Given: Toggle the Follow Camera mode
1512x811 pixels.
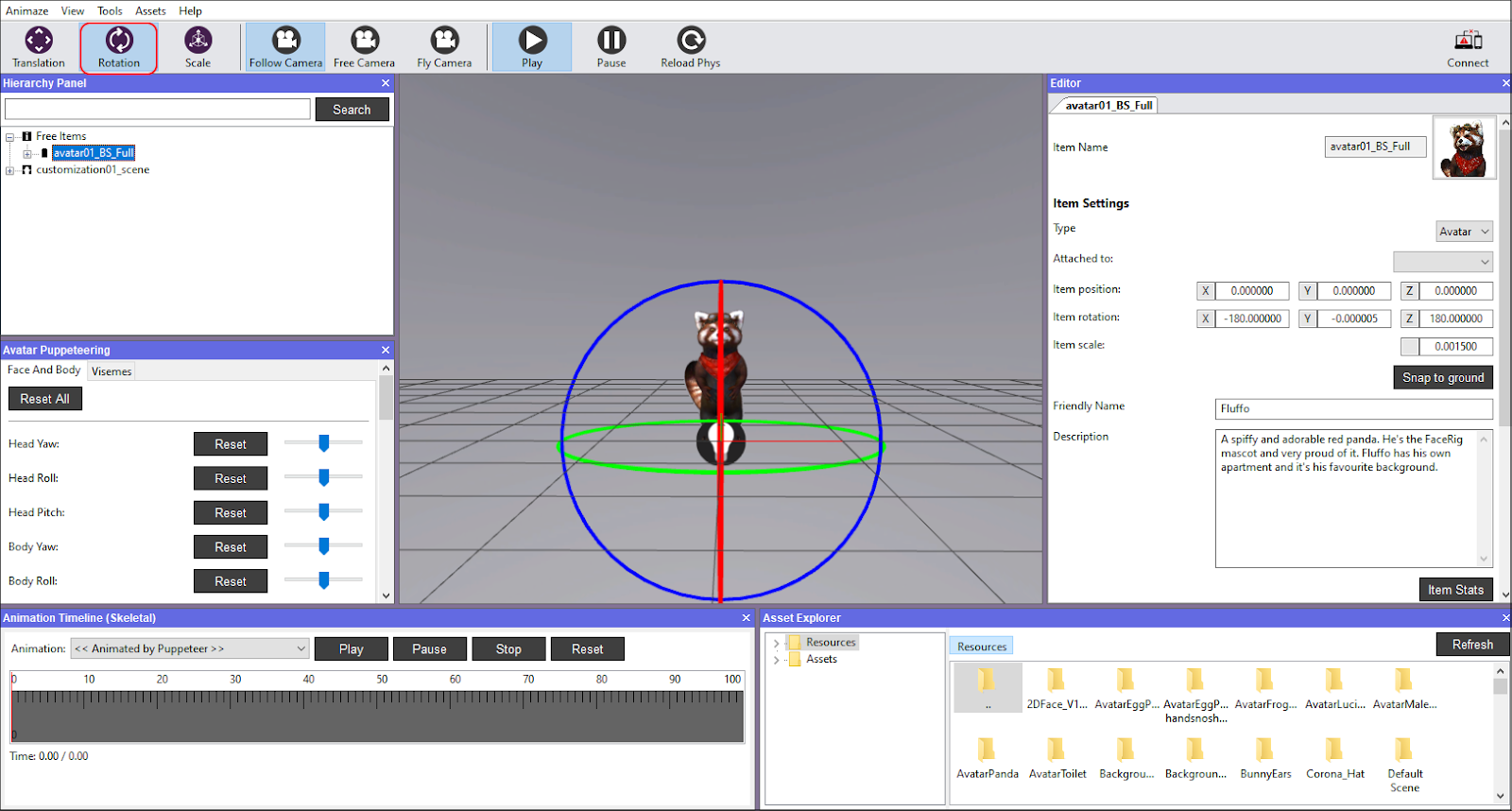Looking at the screenshot, I should pos(285,47).
